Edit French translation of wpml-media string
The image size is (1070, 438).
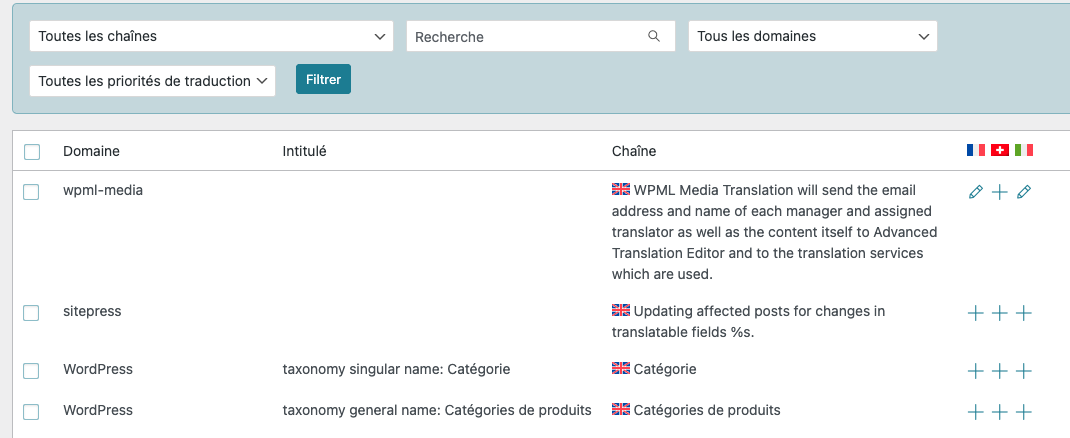pos(976,192)
